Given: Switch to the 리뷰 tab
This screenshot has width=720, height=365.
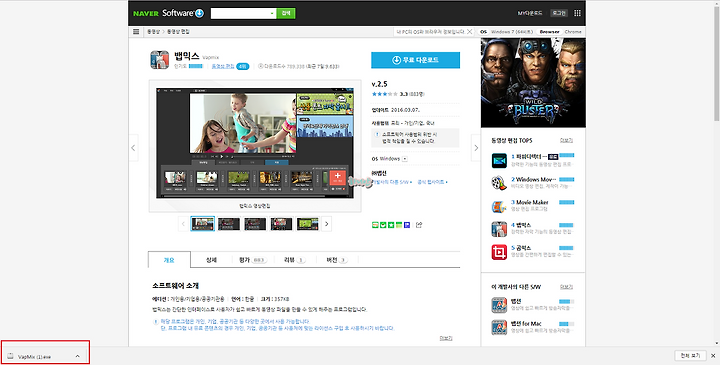Looking at the screenshot, I should coord(294,260).
